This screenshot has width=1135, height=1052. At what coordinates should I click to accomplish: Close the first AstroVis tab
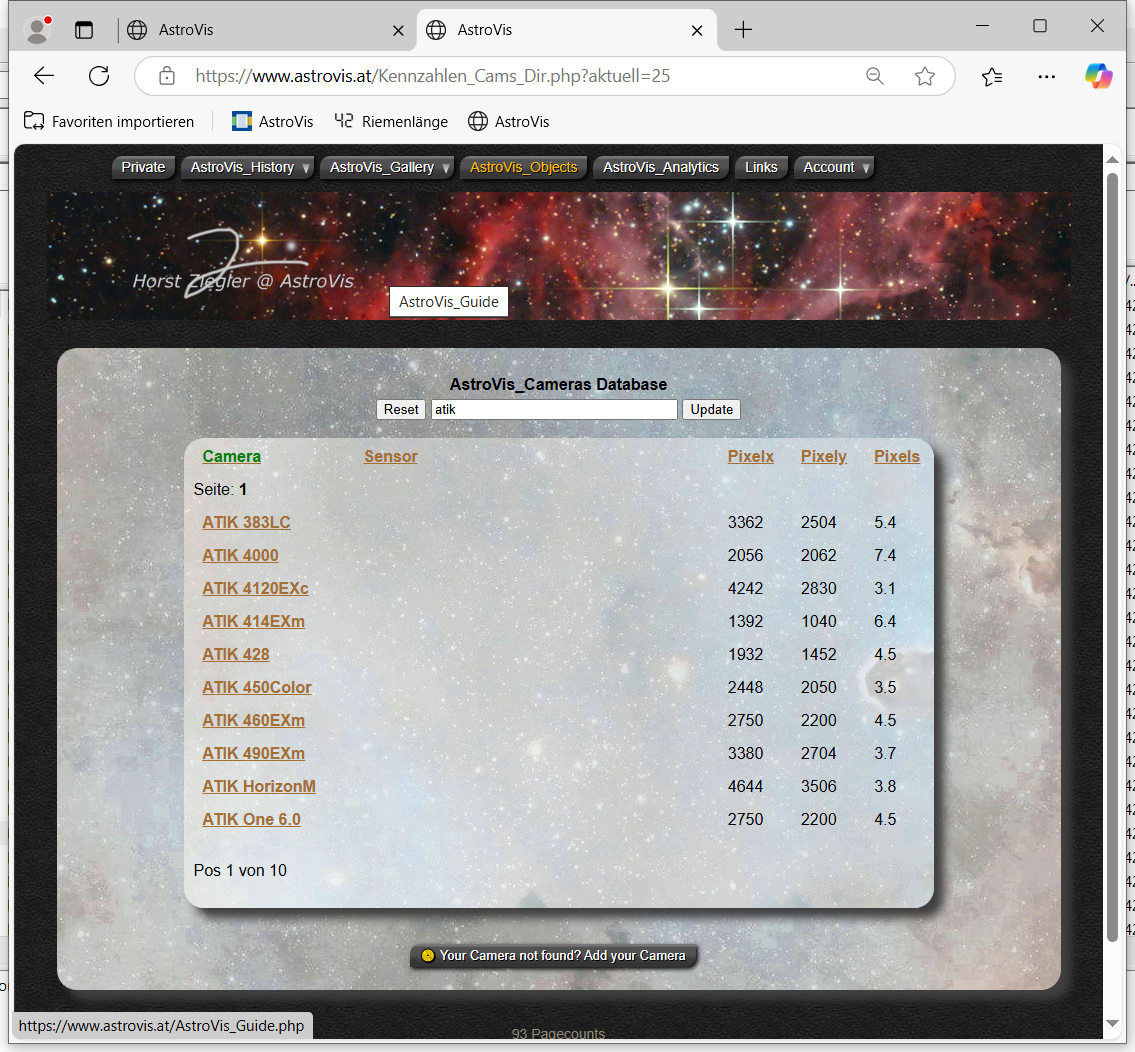(x=398, y=30)
